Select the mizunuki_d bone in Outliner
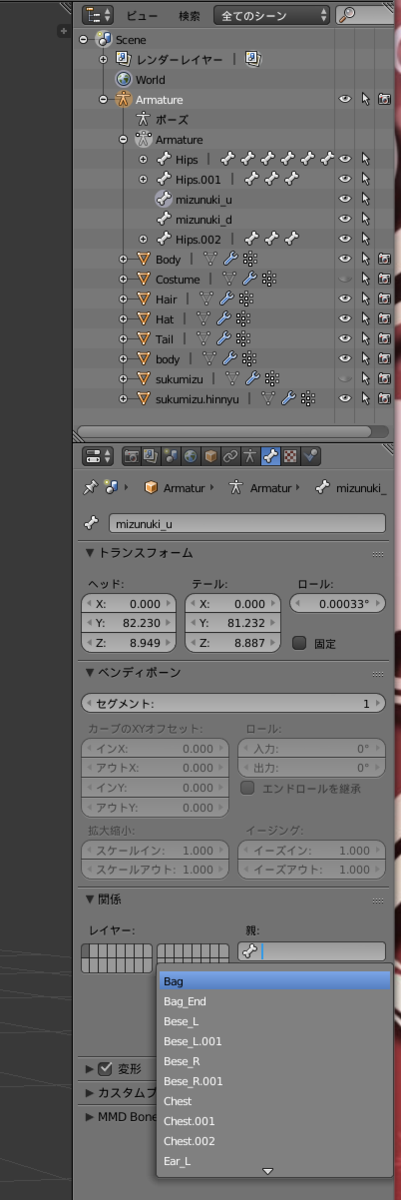401x1200 pixels. 203,220
